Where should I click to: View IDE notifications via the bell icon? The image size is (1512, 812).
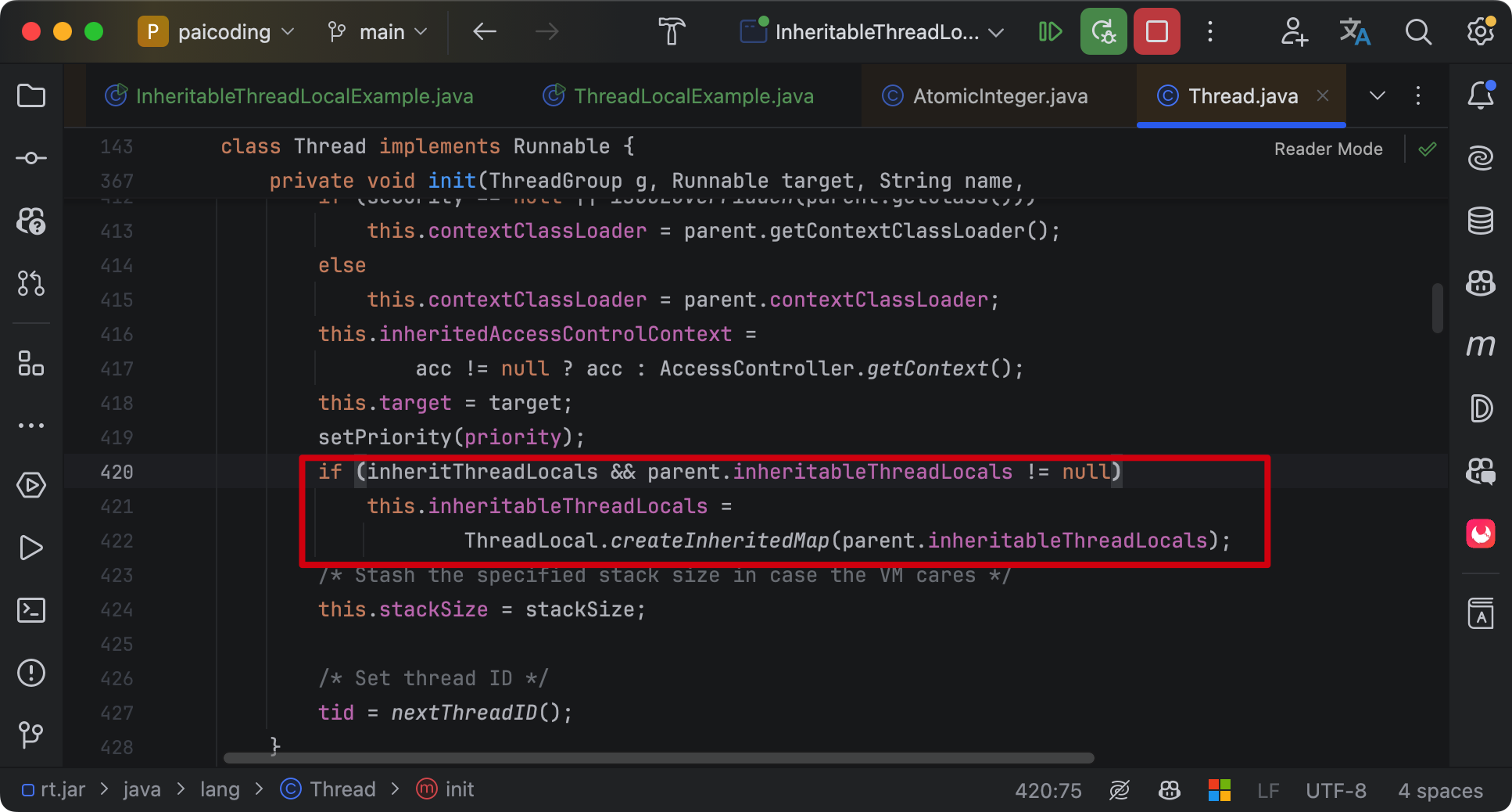[x=1480, y=95]
